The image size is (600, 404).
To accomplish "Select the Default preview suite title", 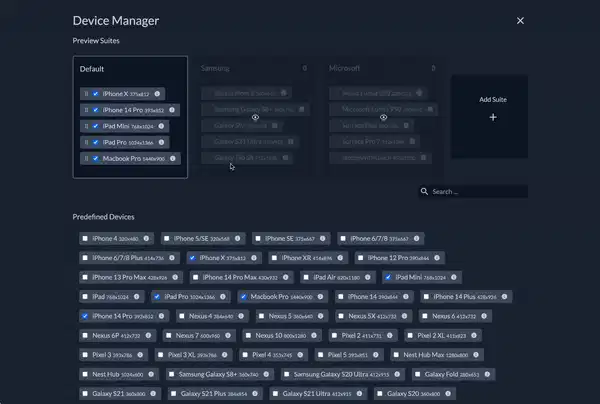I will tap(92, 69).
